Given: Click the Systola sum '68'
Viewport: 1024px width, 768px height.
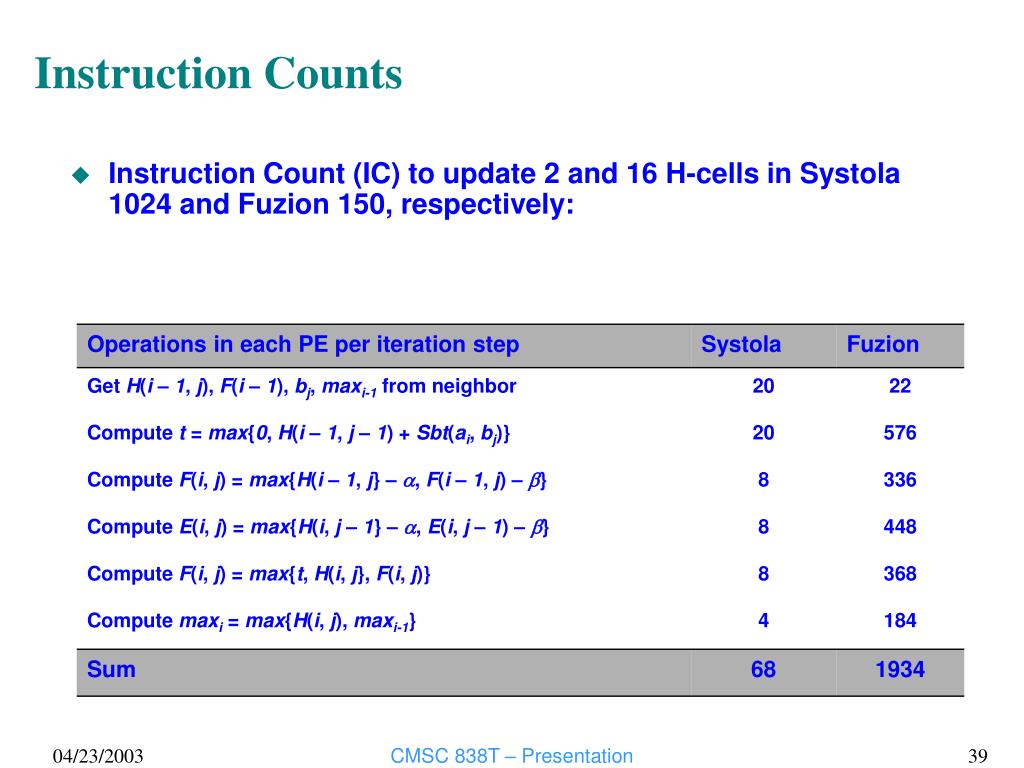Looking at the screenshot, I should pos(763,669).
